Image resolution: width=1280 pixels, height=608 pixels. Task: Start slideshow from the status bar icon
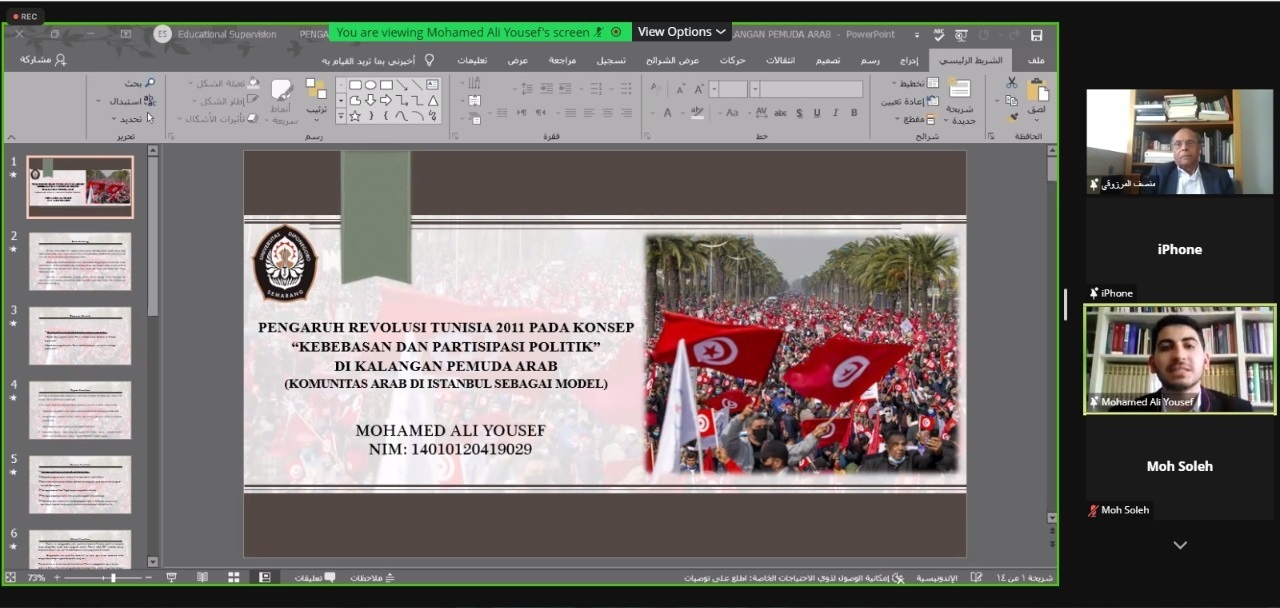171,578
